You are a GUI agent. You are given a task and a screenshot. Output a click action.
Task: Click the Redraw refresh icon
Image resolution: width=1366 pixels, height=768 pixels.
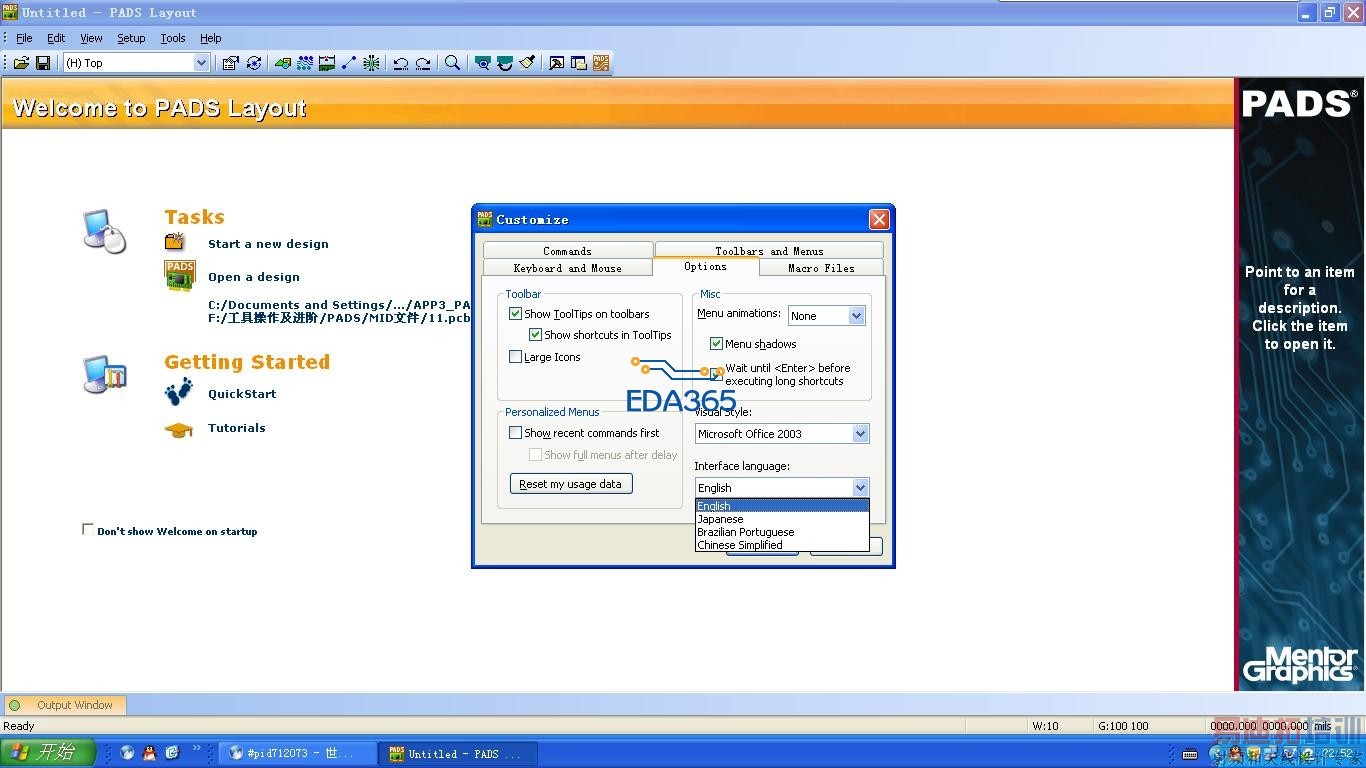tap(505, 63)
